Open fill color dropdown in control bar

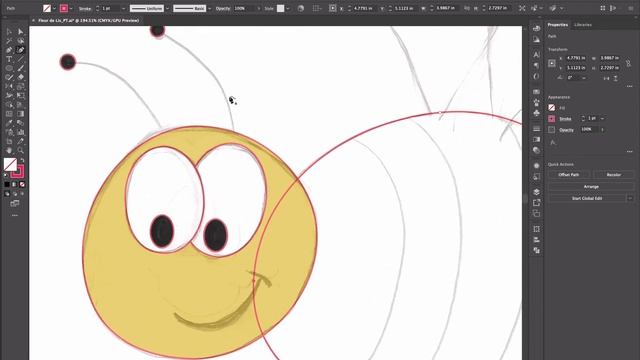coord(54,8)
